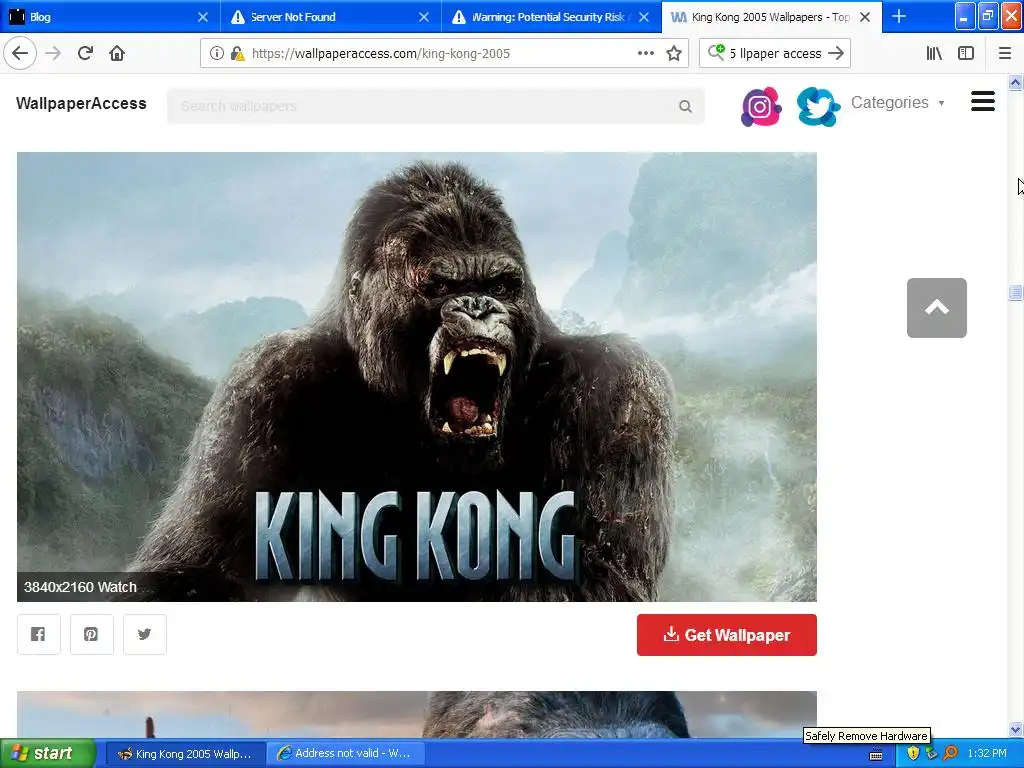This screenshot has height=768, width=1024.
Task: Open the Twitter bird header icon
Action: (818, 106)
